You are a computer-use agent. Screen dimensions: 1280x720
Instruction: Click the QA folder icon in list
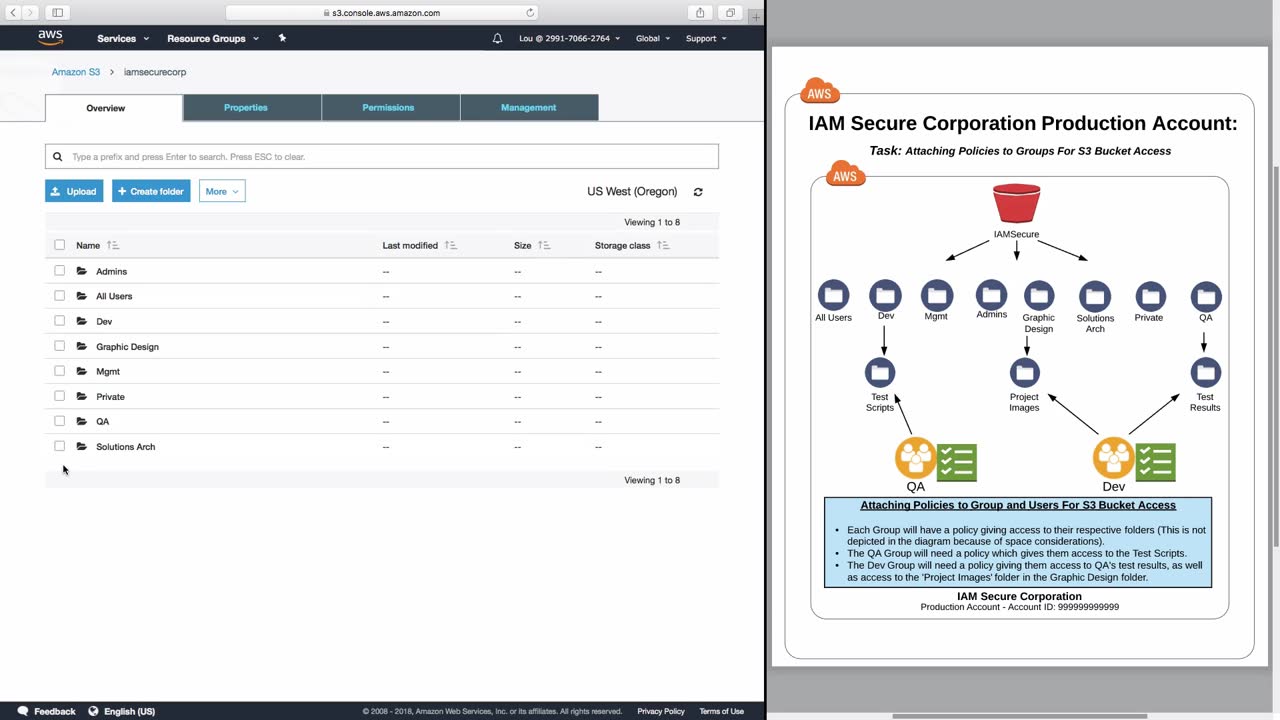(82, 421)
